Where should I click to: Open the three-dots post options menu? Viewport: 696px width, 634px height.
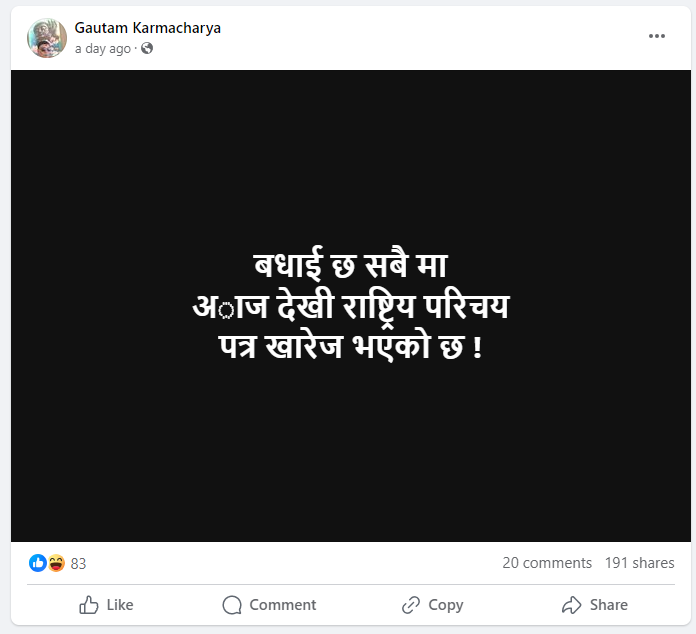click(x=657, y=36)
